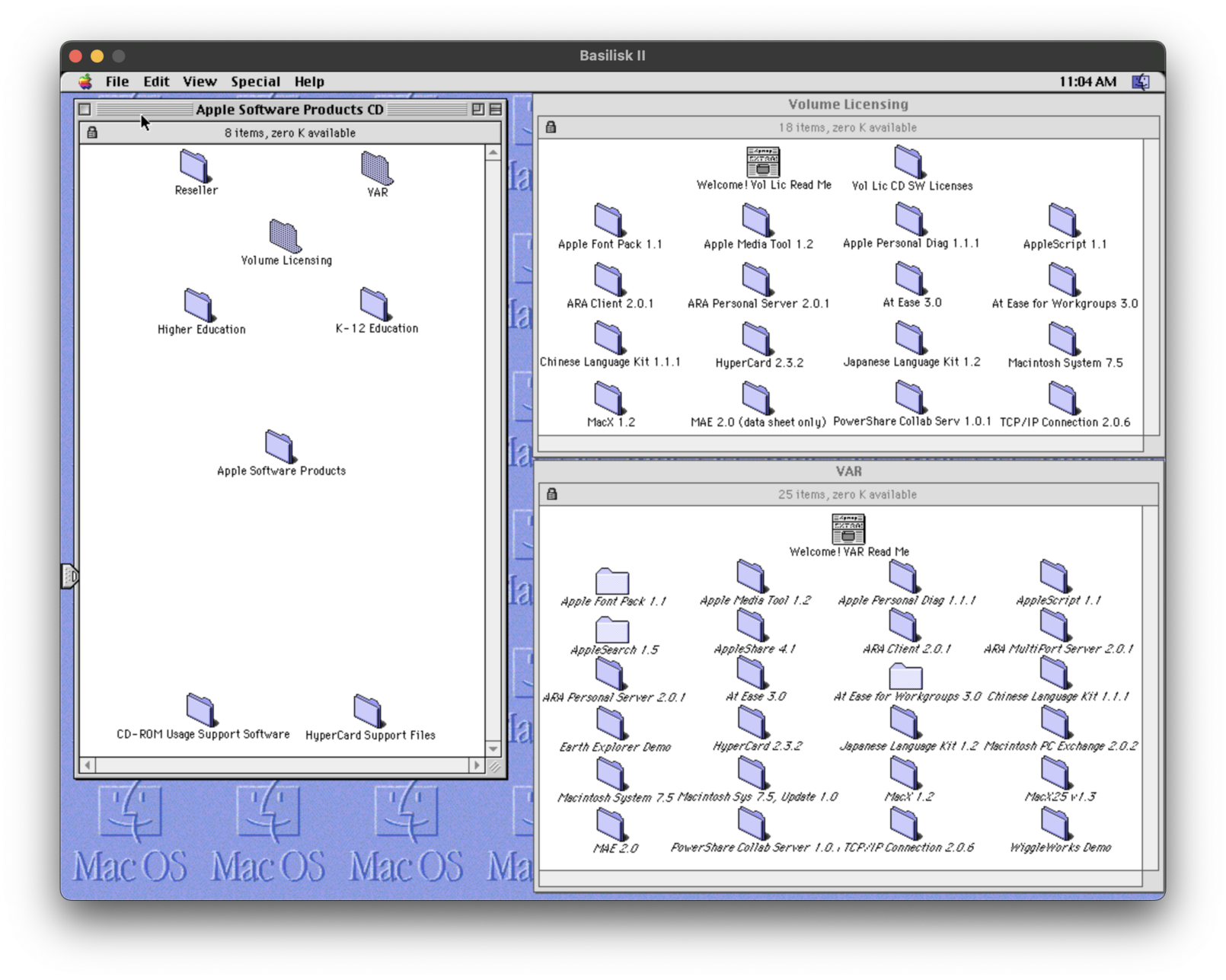Click scroll left arrow in CD window
This screenshot has height=980, width=1226.
click(x=88, y=765)
